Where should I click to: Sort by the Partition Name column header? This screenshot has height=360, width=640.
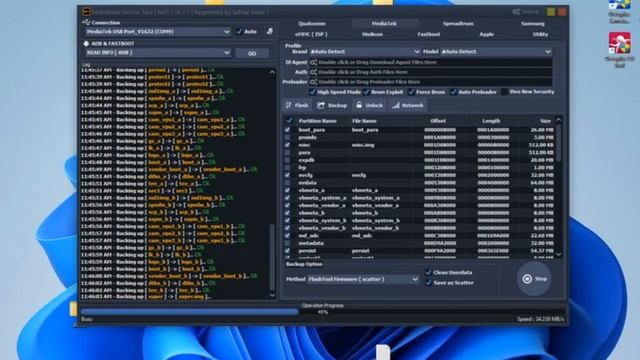click(318, 121)
